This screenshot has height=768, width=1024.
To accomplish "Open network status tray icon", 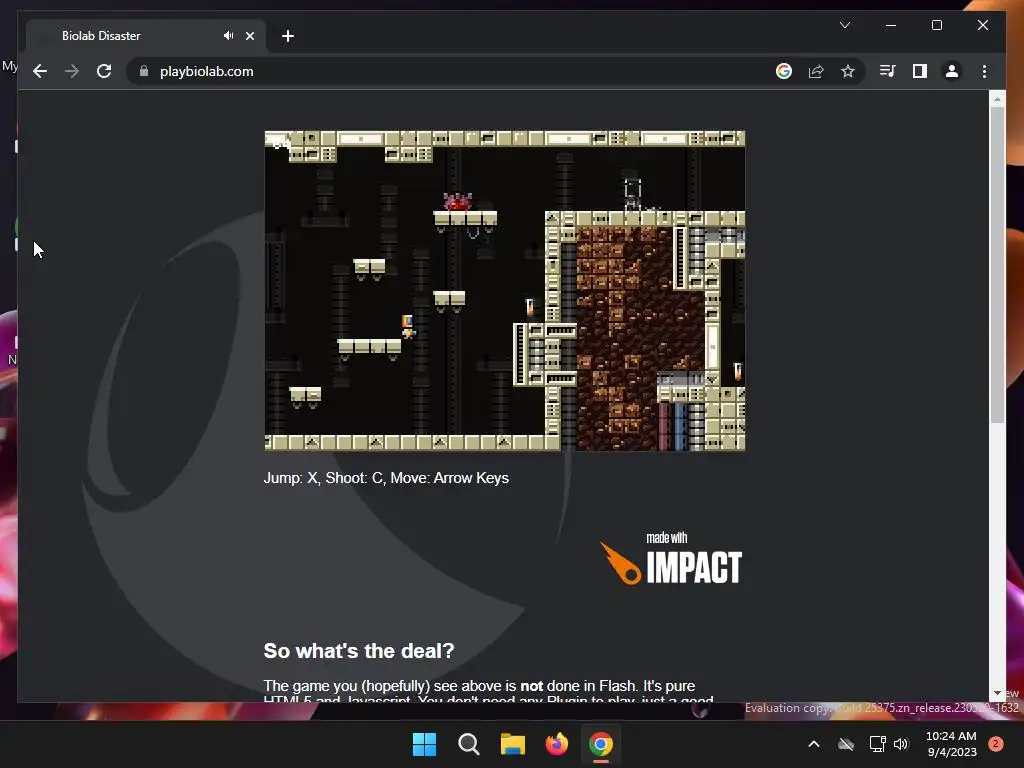I will 877,744.
